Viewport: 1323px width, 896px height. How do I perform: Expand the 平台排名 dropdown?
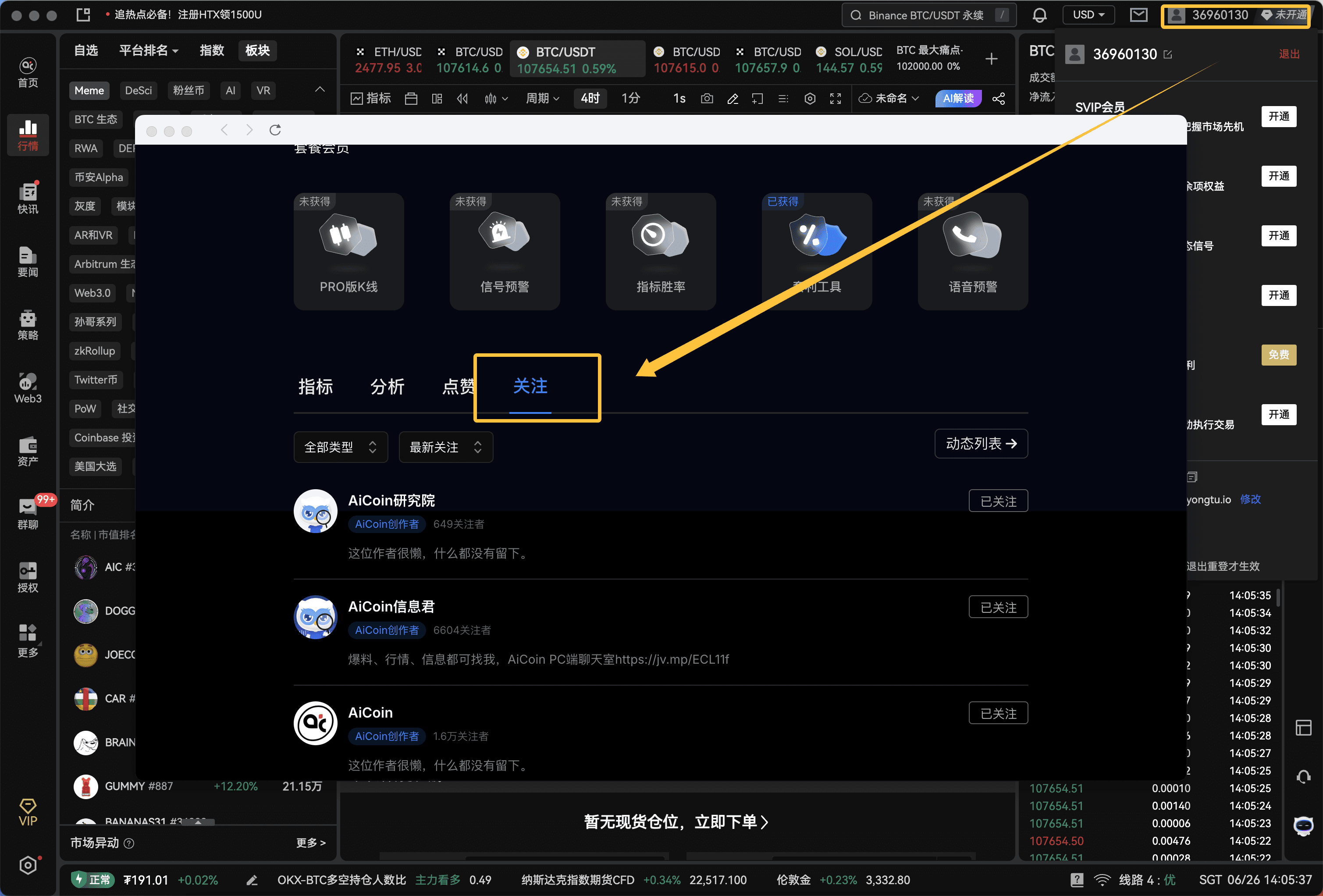click(x=149, y=51)
